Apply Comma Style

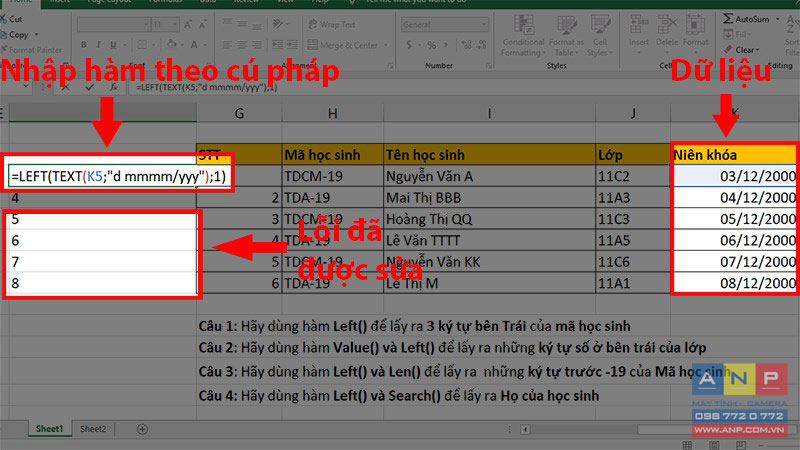pos(446,45)
